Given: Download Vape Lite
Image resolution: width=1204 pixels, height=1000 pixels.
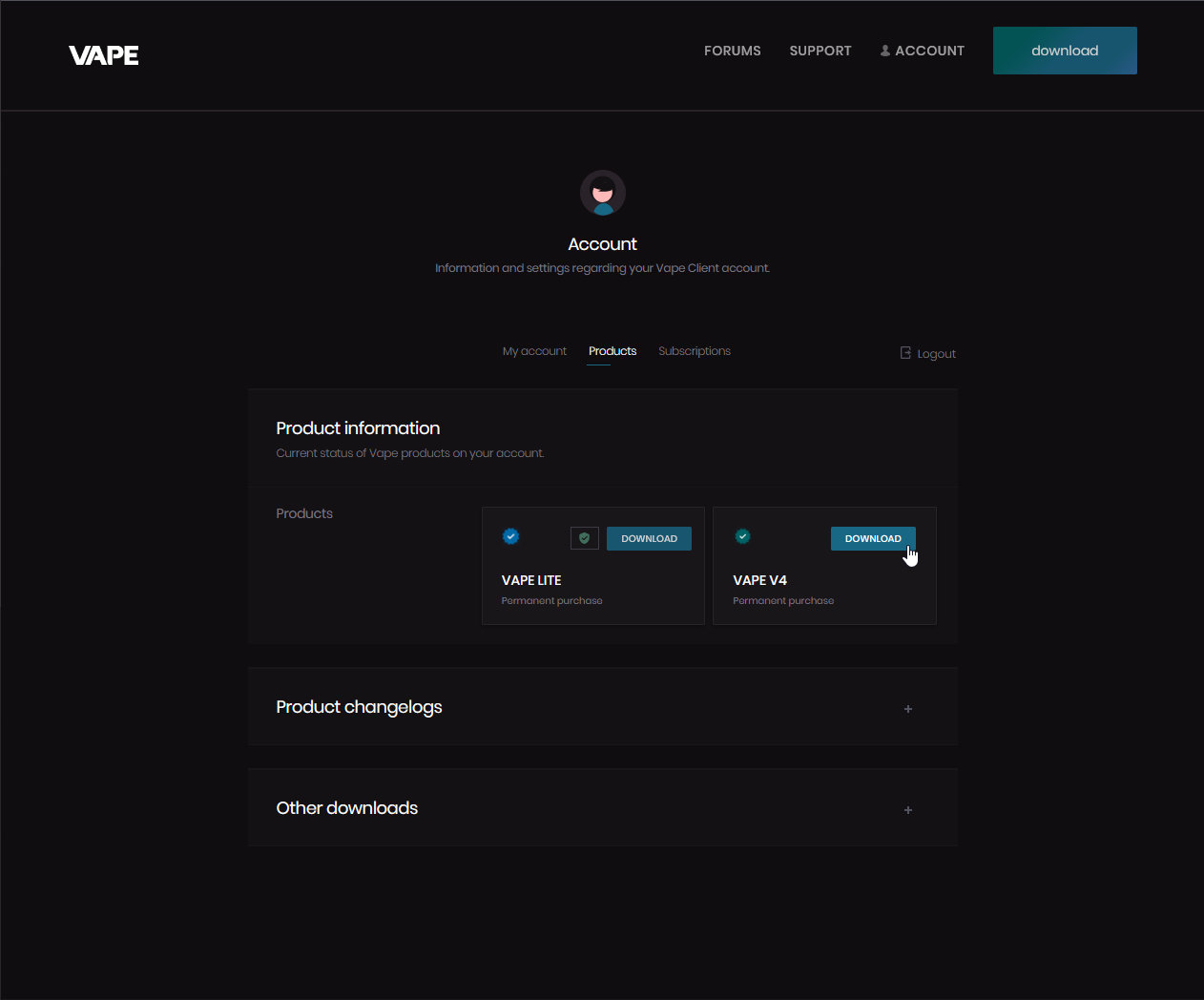Looking at the screenshot, I should tap(649, 538).
